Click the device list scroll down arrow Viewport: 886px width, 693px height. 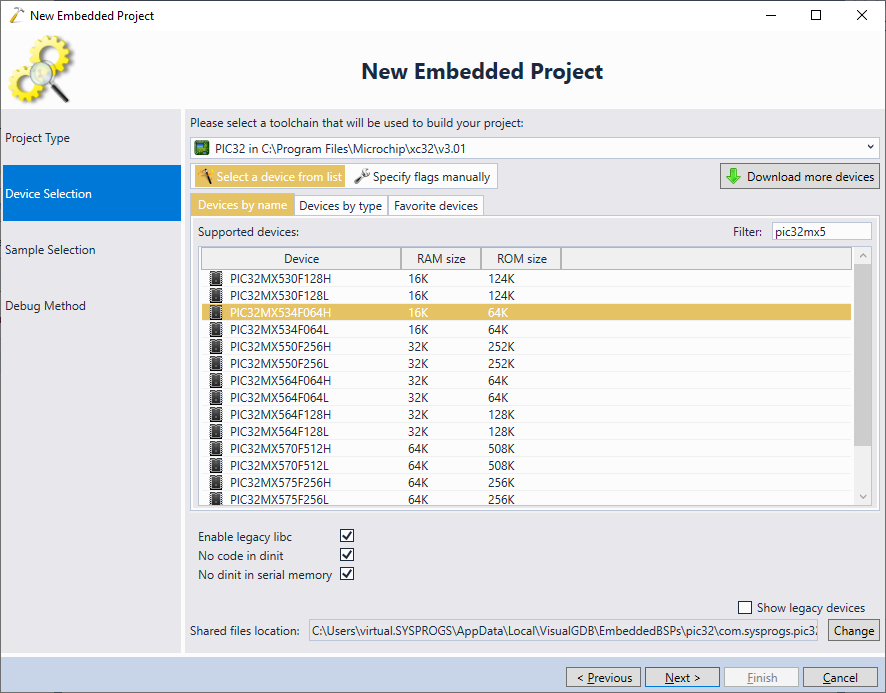[862, 496]
